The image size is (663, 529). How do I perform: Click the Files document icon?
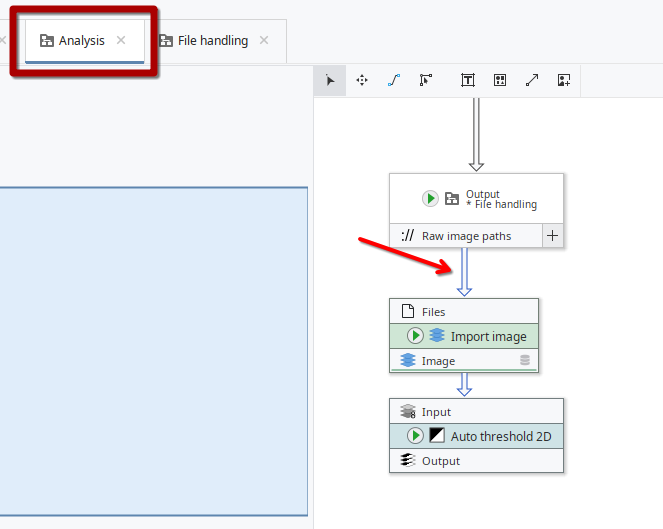pos(408,311)
